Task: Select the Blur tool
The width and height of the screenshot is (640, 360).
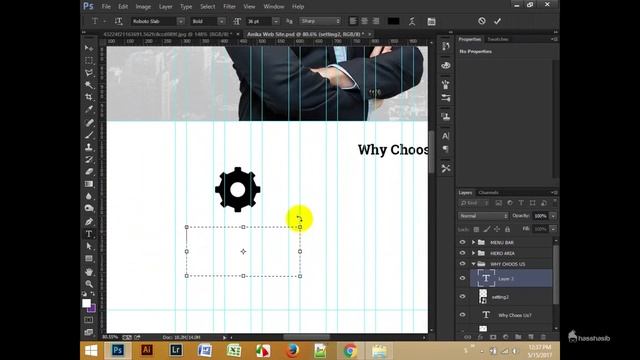Action: coord(89,196)
